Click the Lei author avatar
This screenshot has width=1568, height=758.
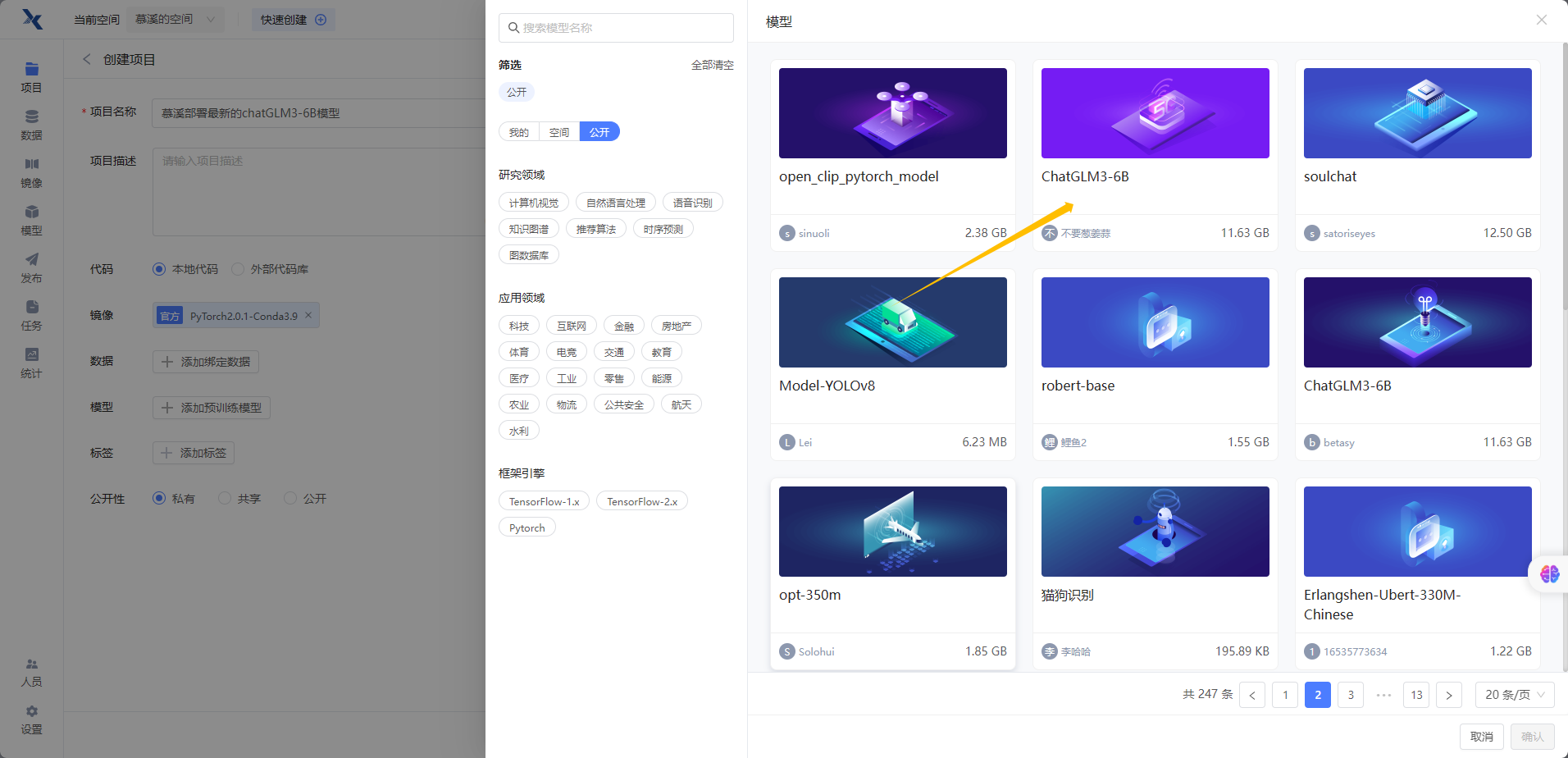[x=787, y=442]
